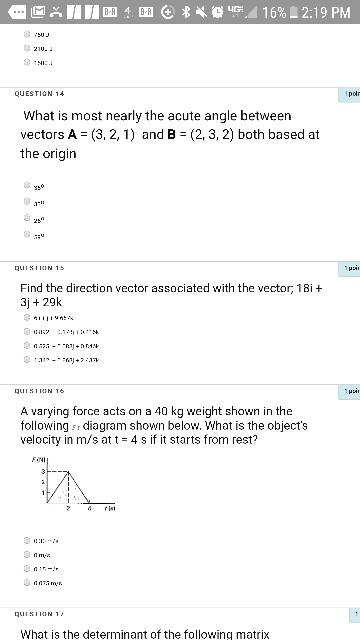Tap the points badge beside Question 14

point(349,95)
